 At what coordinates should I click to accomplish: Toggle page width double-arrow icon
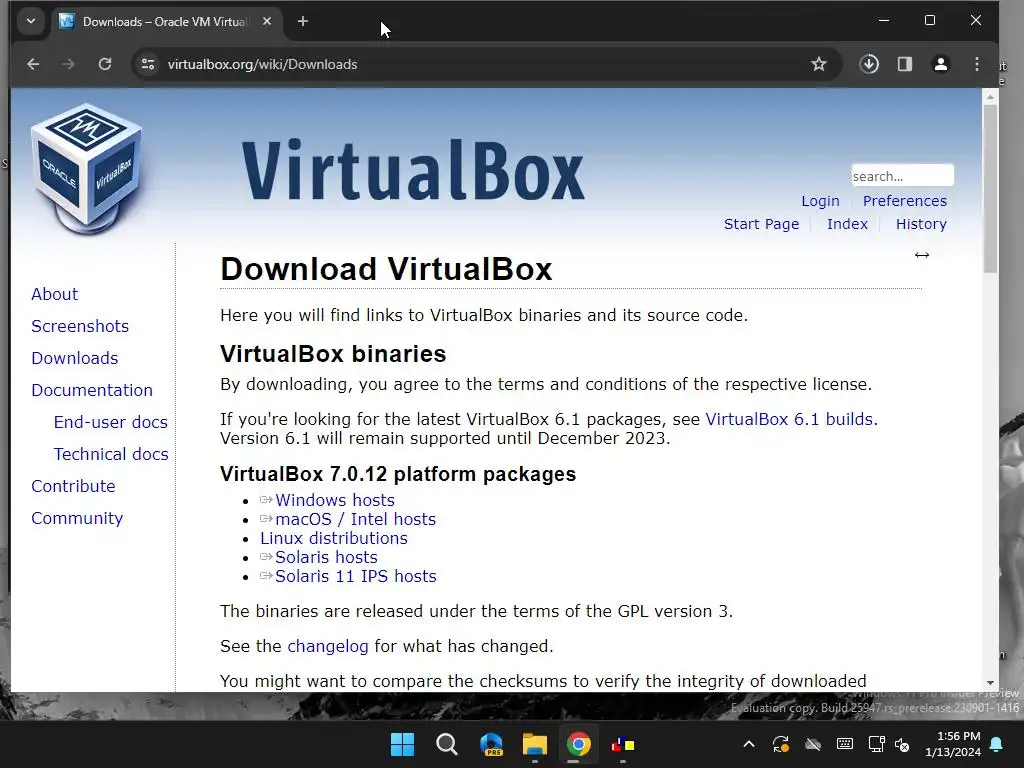[x=921, y=255]
